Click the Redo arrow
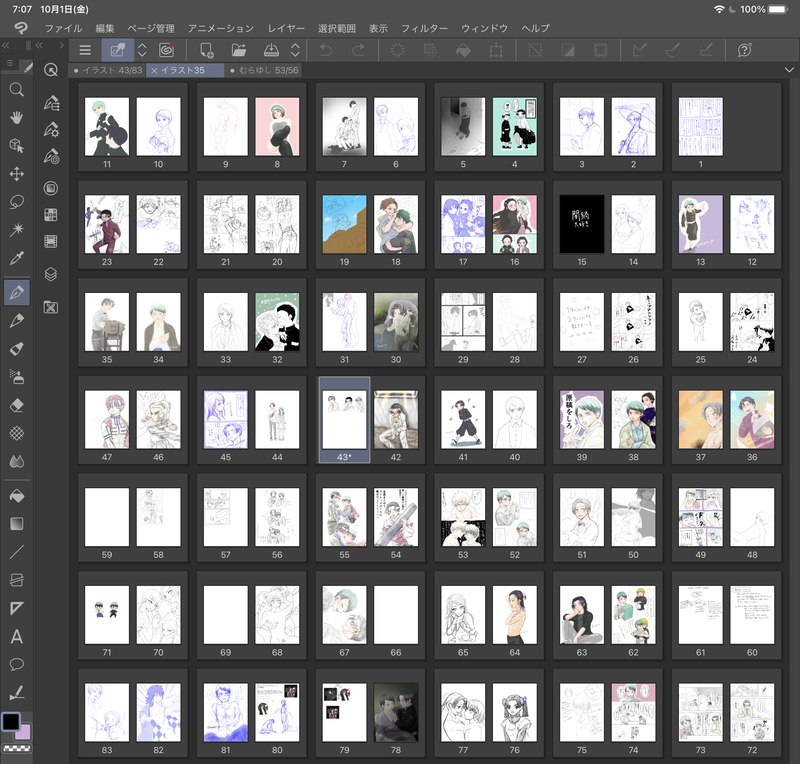The height and width of the screenshot is (764, 800). click(358, 50)
